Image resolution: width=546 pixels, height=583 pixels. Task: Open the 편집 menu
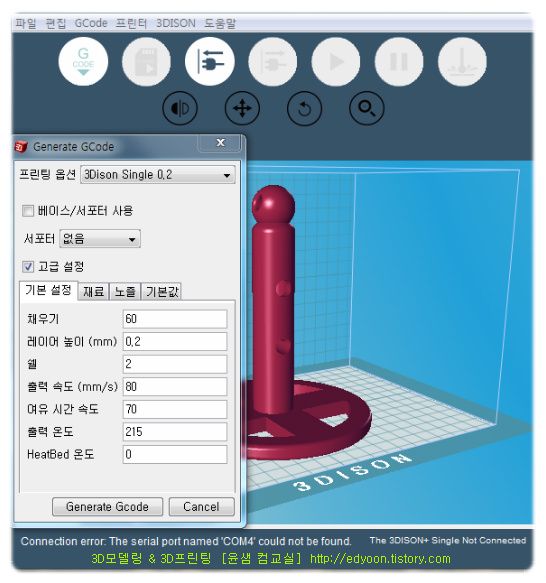coord(55,23)
